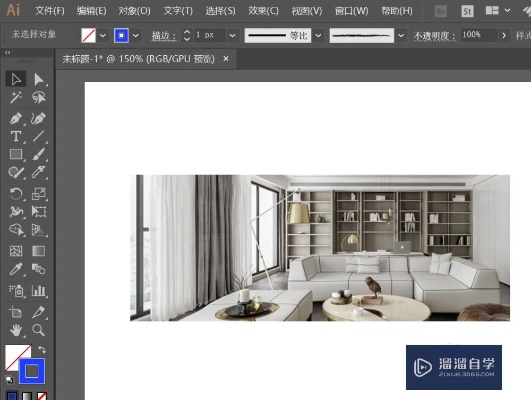Select the Type tool
This screenshot has height=400, width=531.
(x=16, y=136)
